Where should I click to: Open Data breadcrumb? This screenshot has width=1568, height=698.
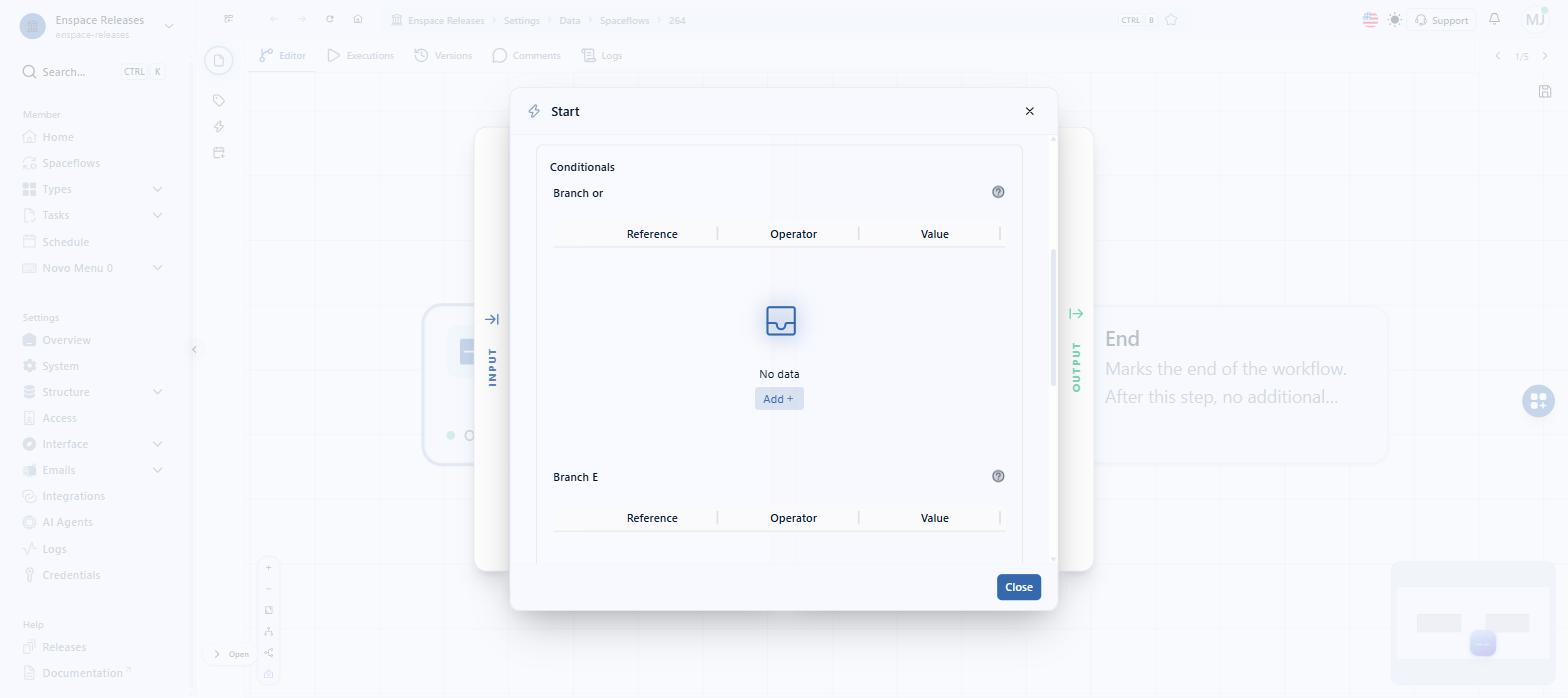click(x=570, y=20)
